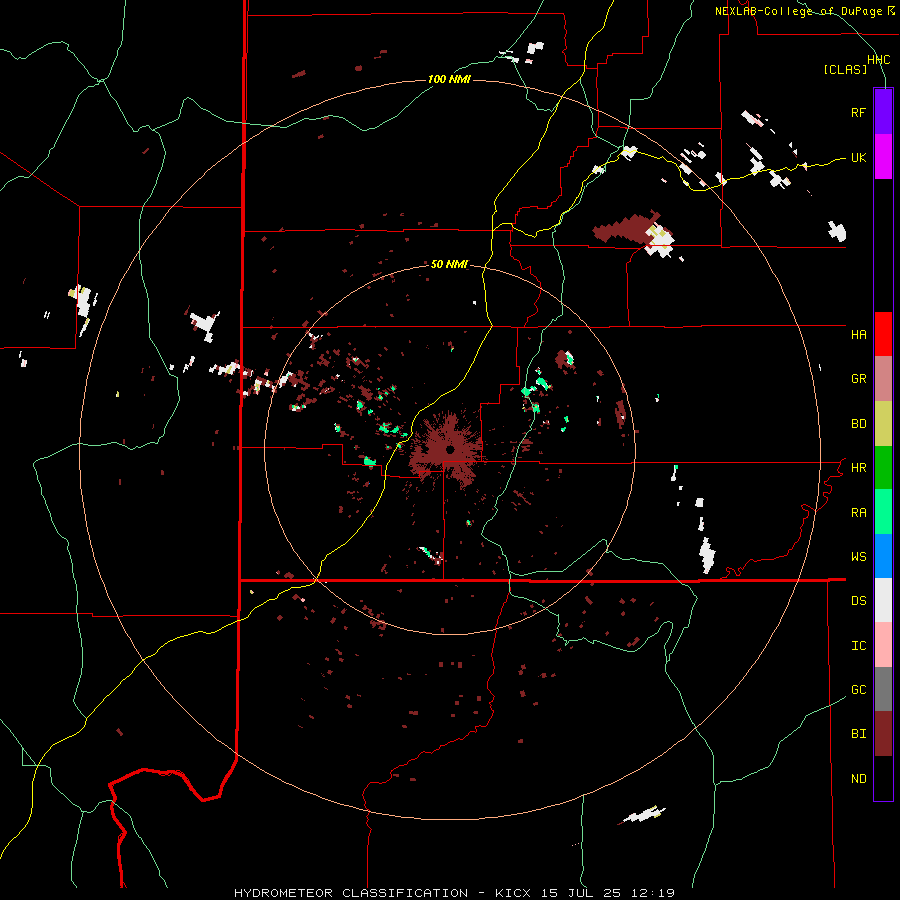The width and height of the screenshot is (900, 900).
Task: Click the UK legend label
Action: (858, 157)
